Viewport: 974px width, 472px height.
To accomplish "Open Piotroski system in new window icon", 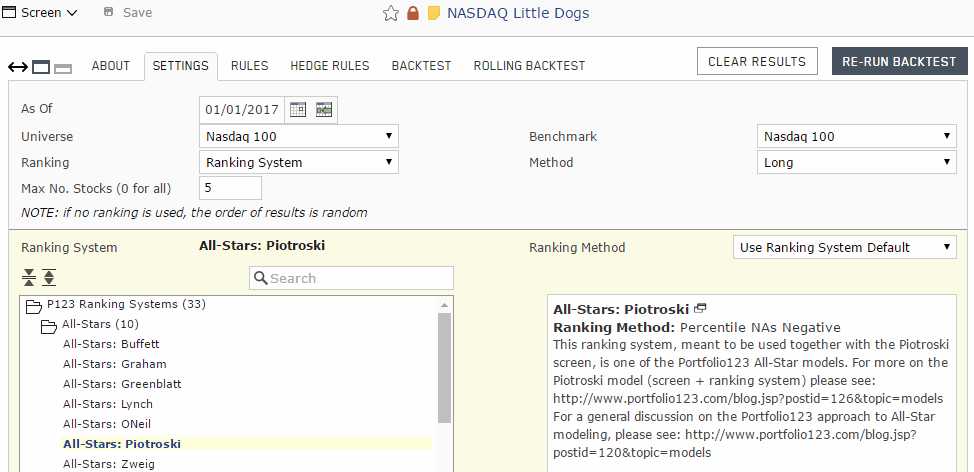I will coord(700,308).
